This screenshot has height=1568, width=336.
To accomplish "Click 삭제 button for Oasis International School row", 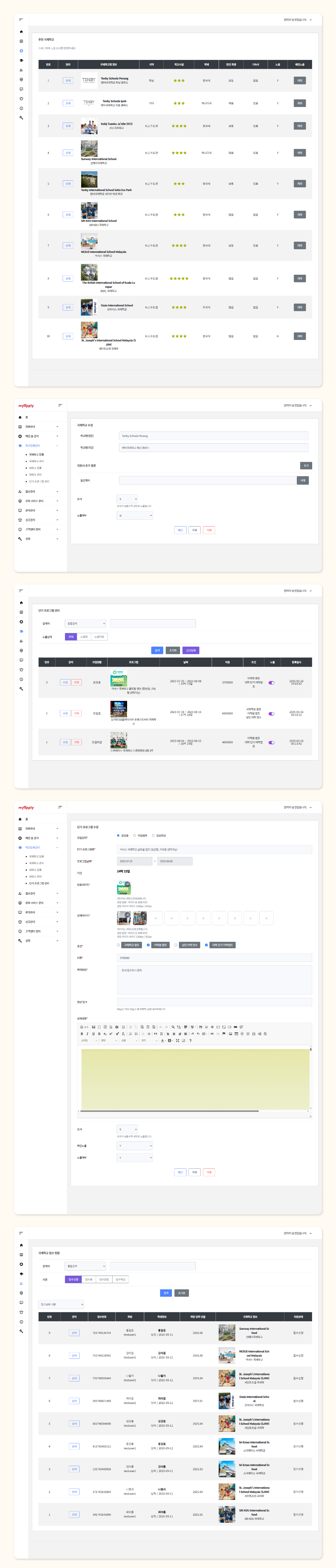I will (x=300, y=307).
